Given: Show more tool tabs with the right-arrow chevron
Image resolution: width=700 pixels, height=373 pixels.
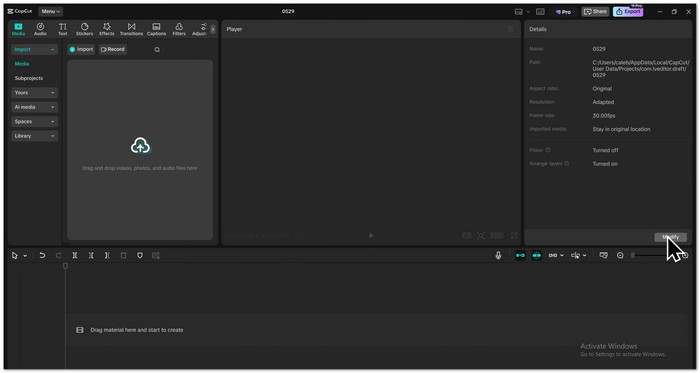Looking at the screenshot, I should click(213, 29).
